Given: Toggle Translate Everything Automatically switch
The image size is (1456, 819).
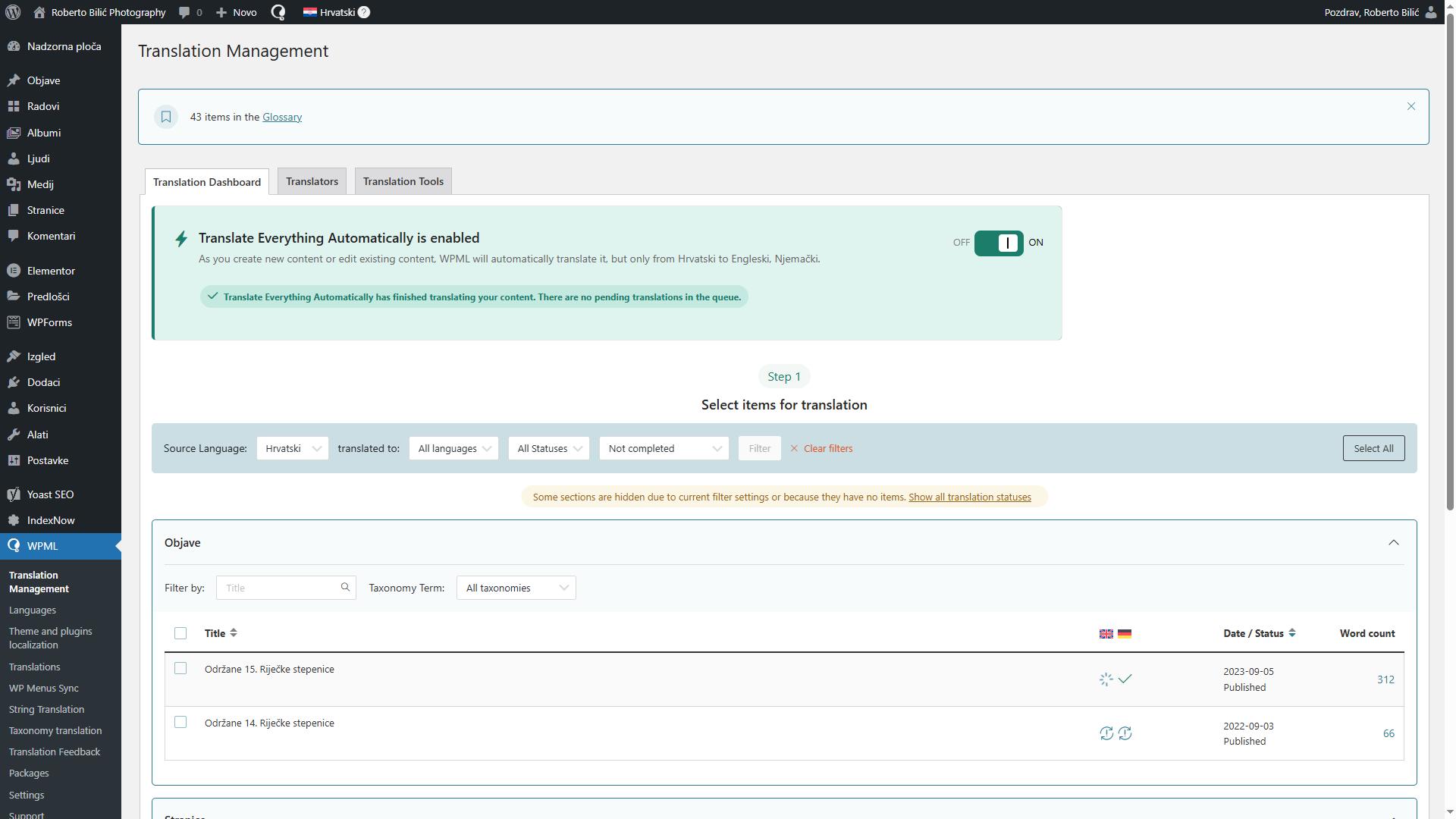Looking at the screenshot, I should click(x=999, y=243).
